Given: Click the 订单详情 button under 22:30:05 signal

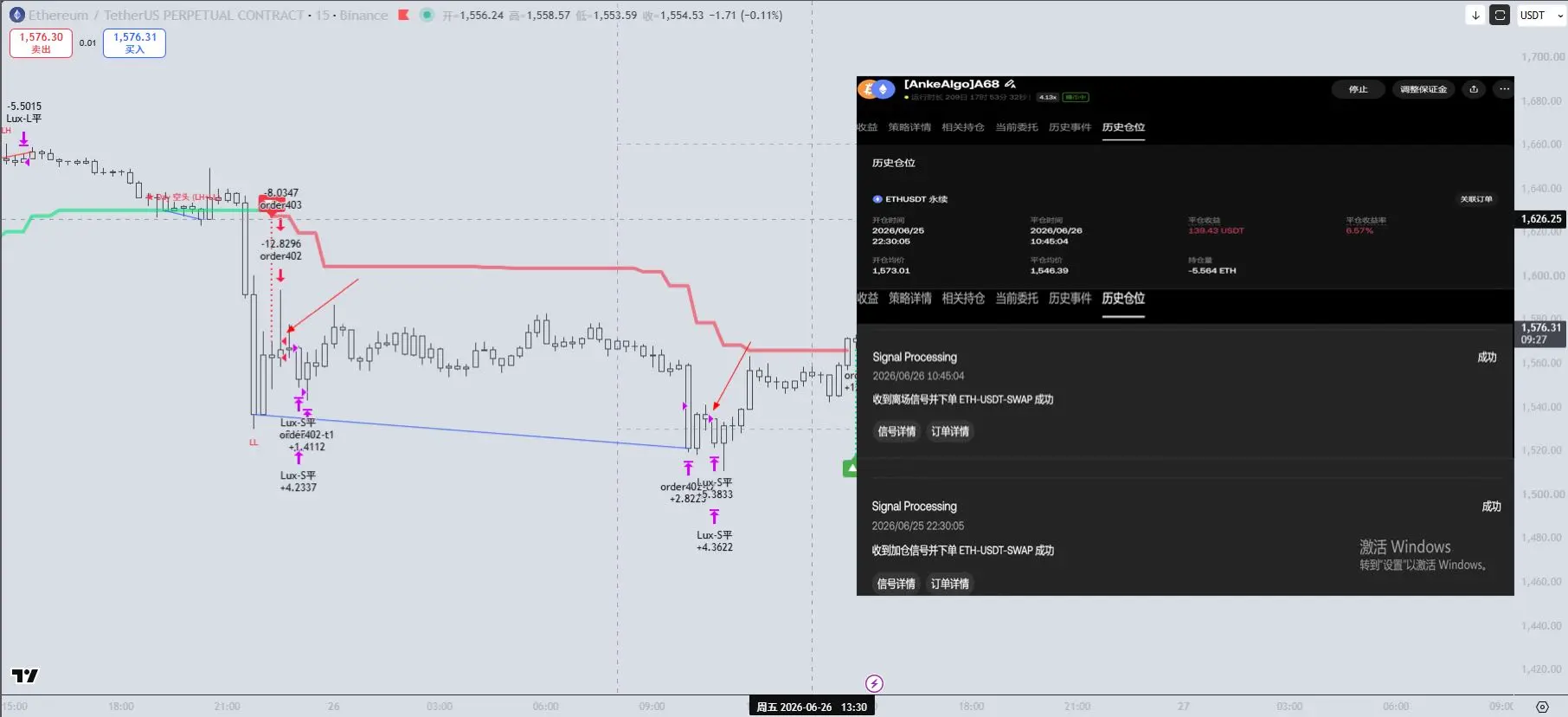Looking at the screenshot, I should pos(950,584).
